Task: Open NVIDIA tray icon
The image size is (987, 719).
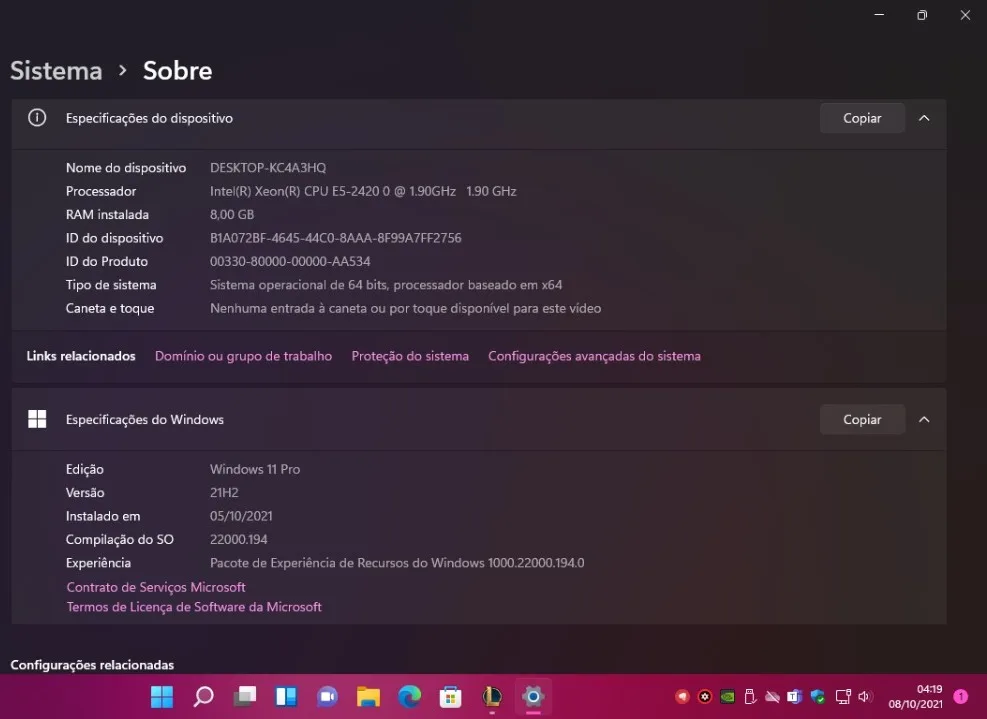Action: [727, 696]
